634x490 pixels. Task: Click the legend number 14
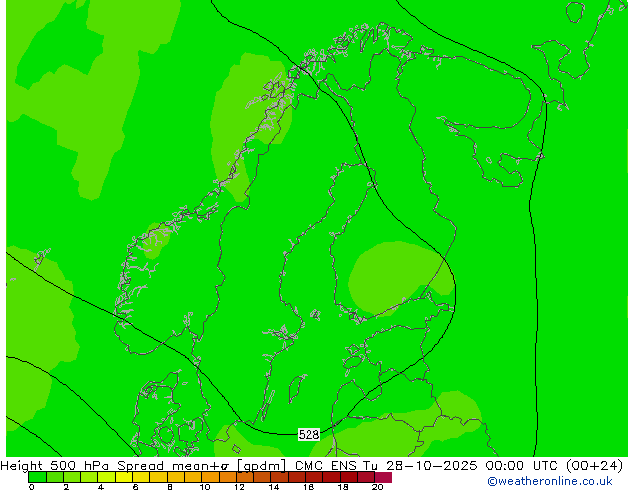274,487
